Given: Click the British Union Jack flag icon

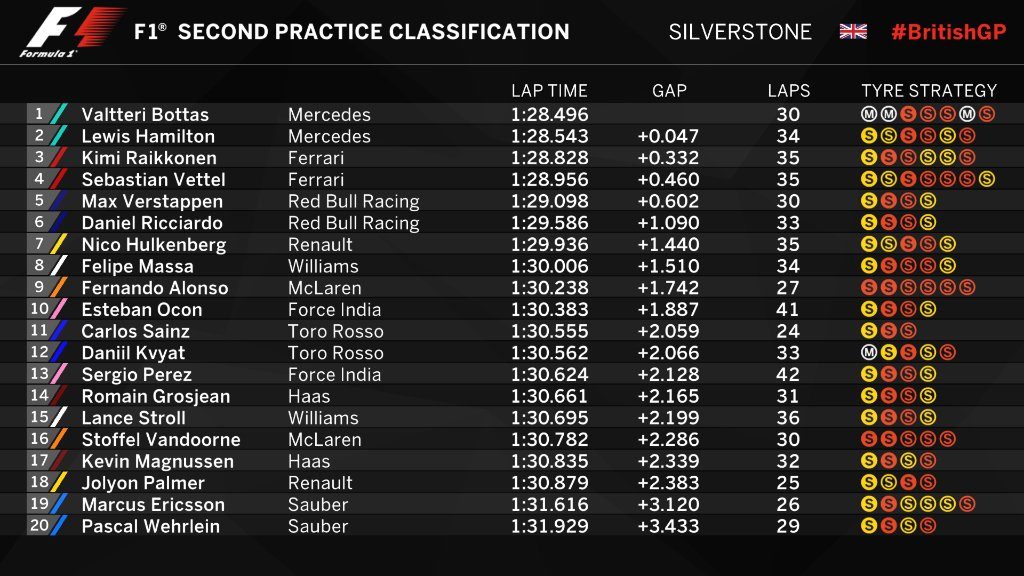Looking at the screenshot, I should [853, 31].
